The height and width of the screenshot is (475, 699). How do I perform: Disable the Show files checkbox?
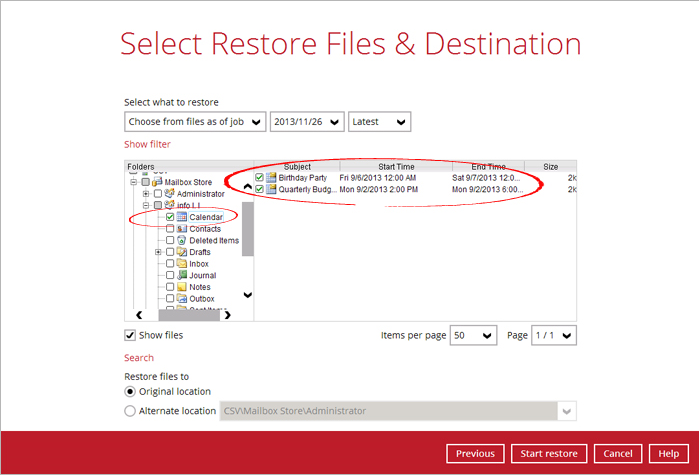(x=130, y=335)
